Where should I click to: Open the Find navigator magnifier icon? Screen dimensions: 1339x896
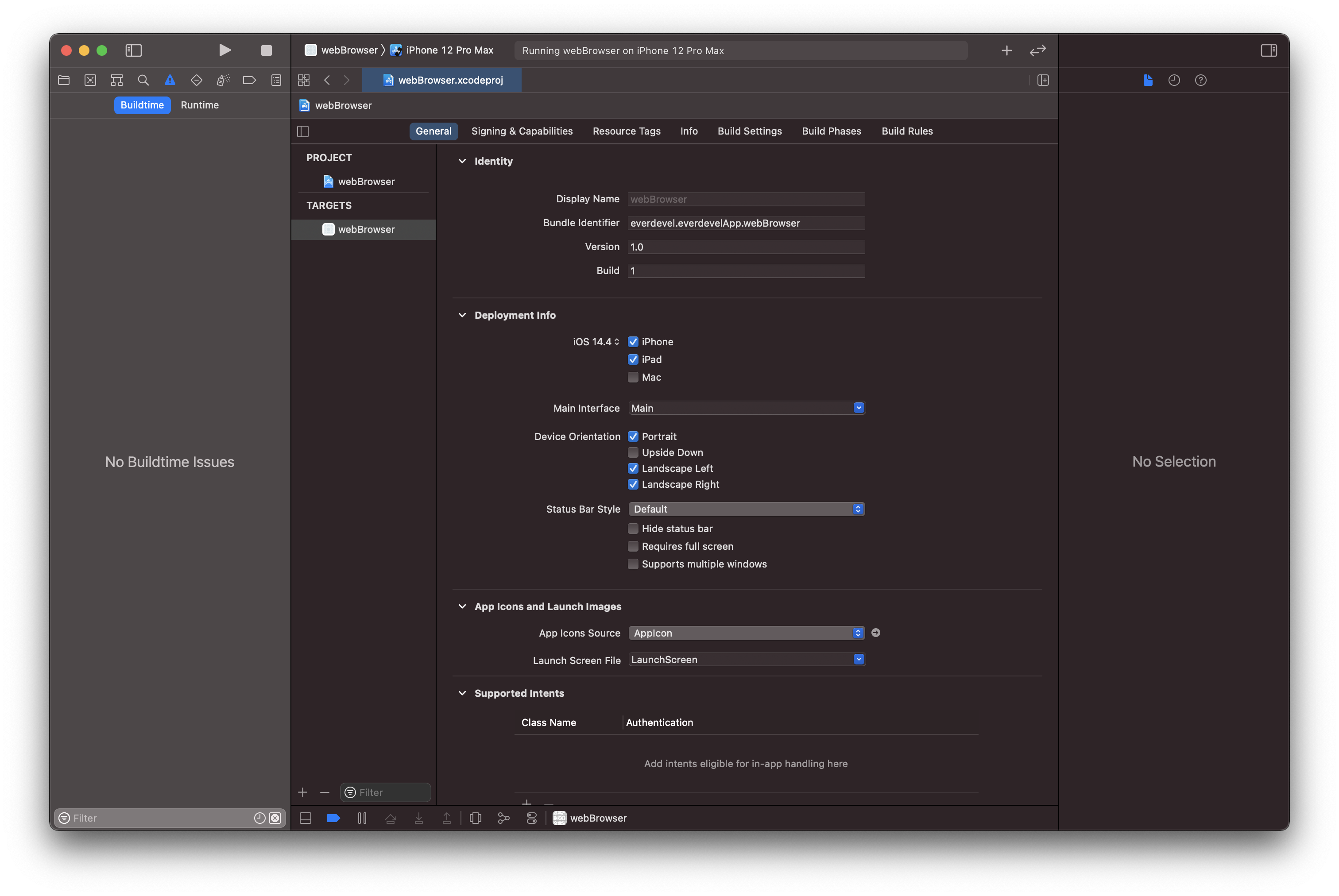point(143,80)
